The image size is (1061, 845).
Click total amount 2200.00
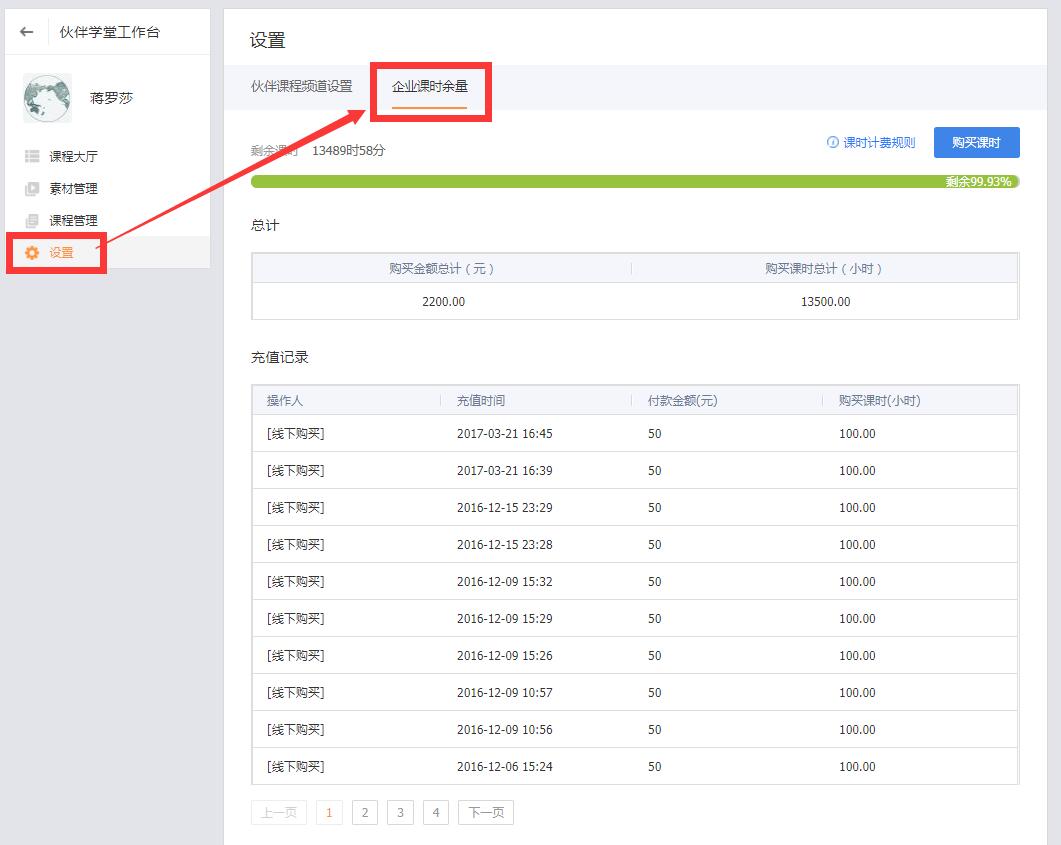[443, 302]
